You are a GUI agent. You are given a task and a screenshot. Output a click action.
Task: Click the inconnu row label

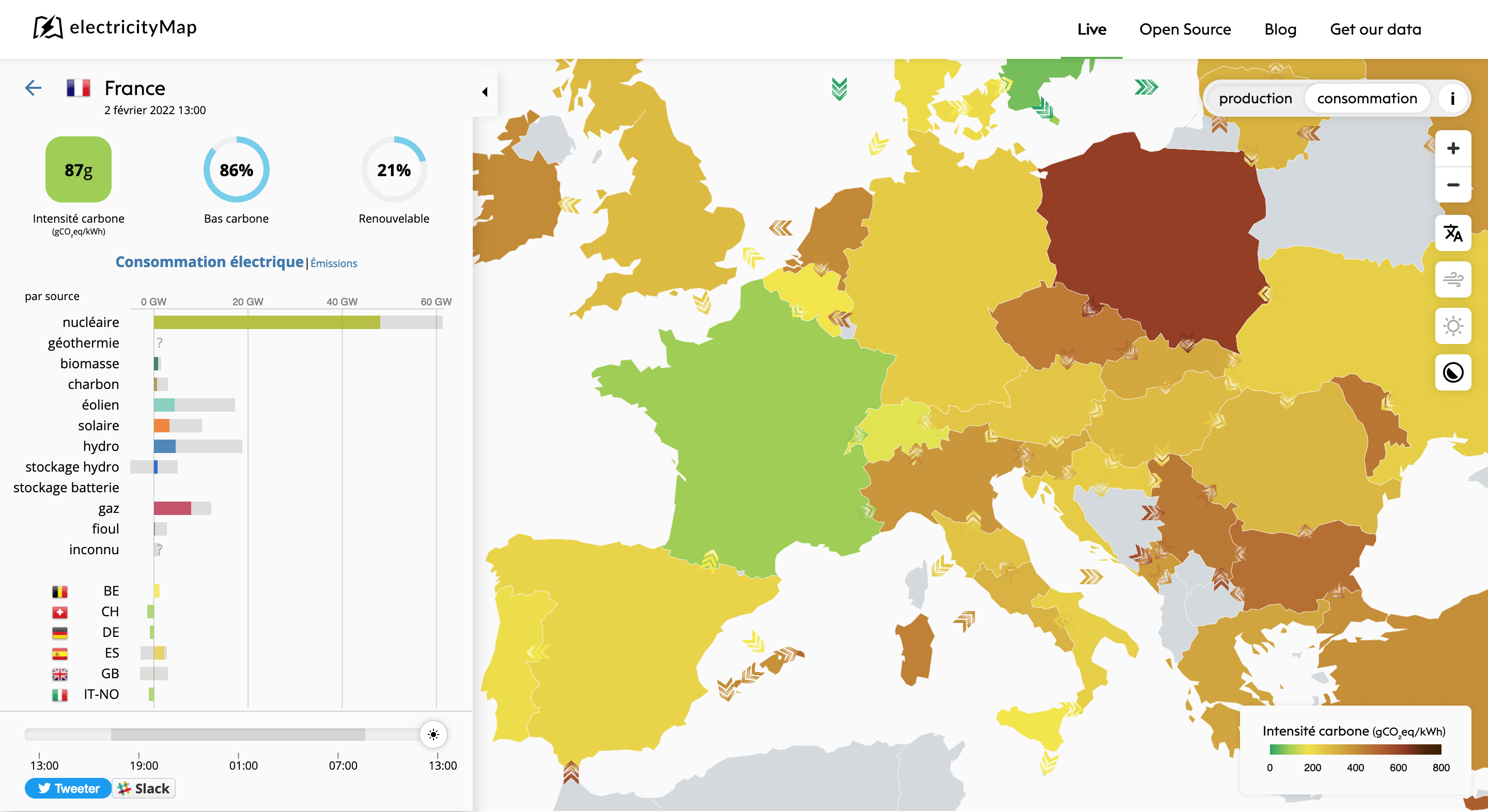pos(94,549)
